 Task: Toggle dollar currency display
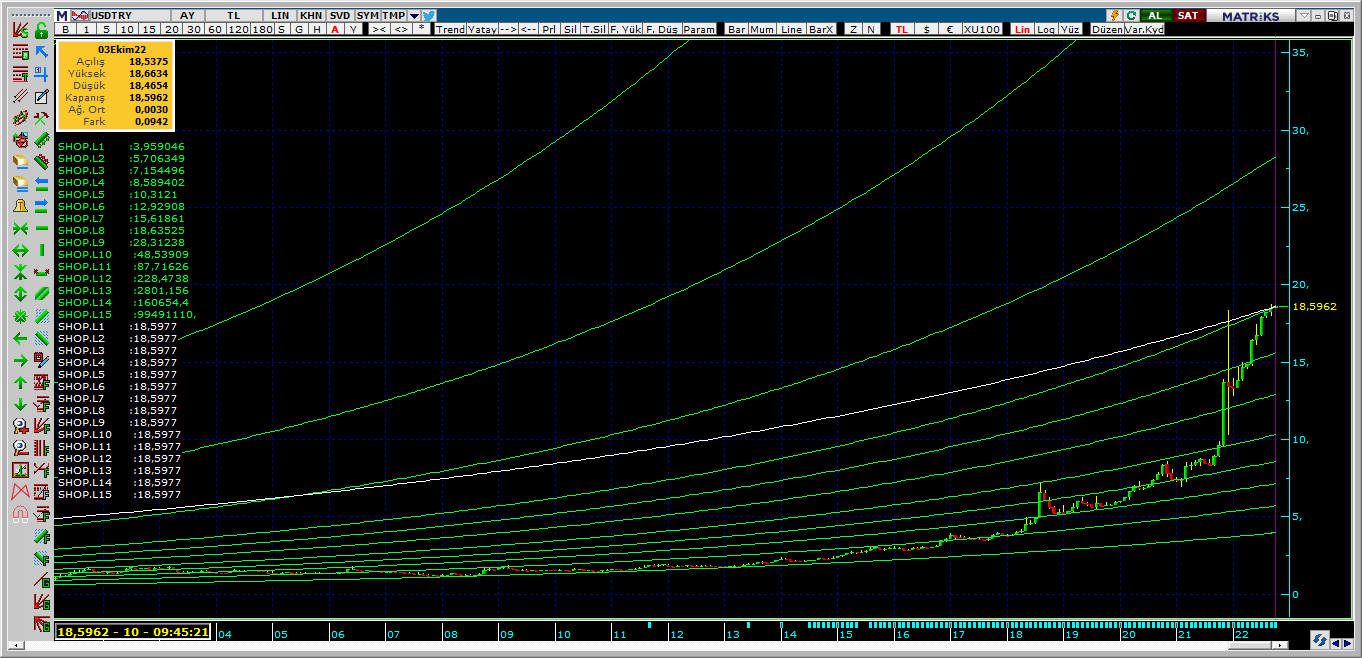[x=926, y=30]
